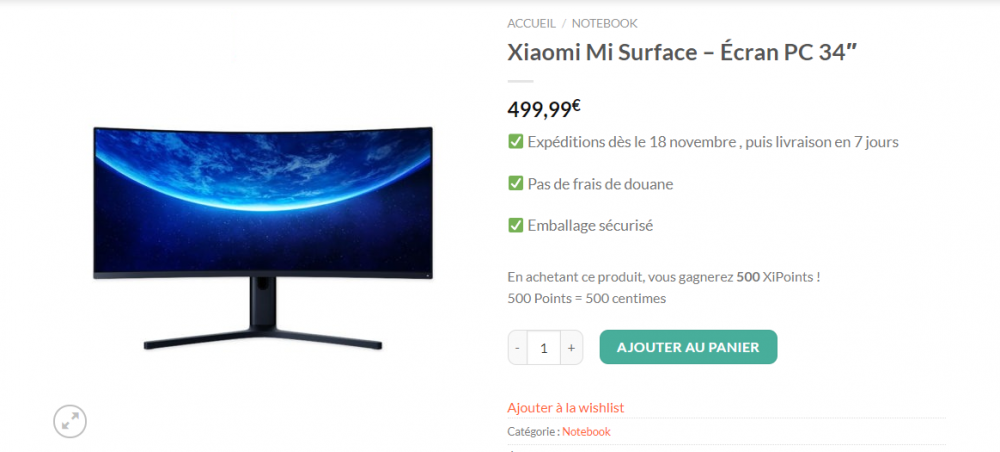Increase quantity with the plus button
Screen dimensions: 1000x452
pos(571,347)
